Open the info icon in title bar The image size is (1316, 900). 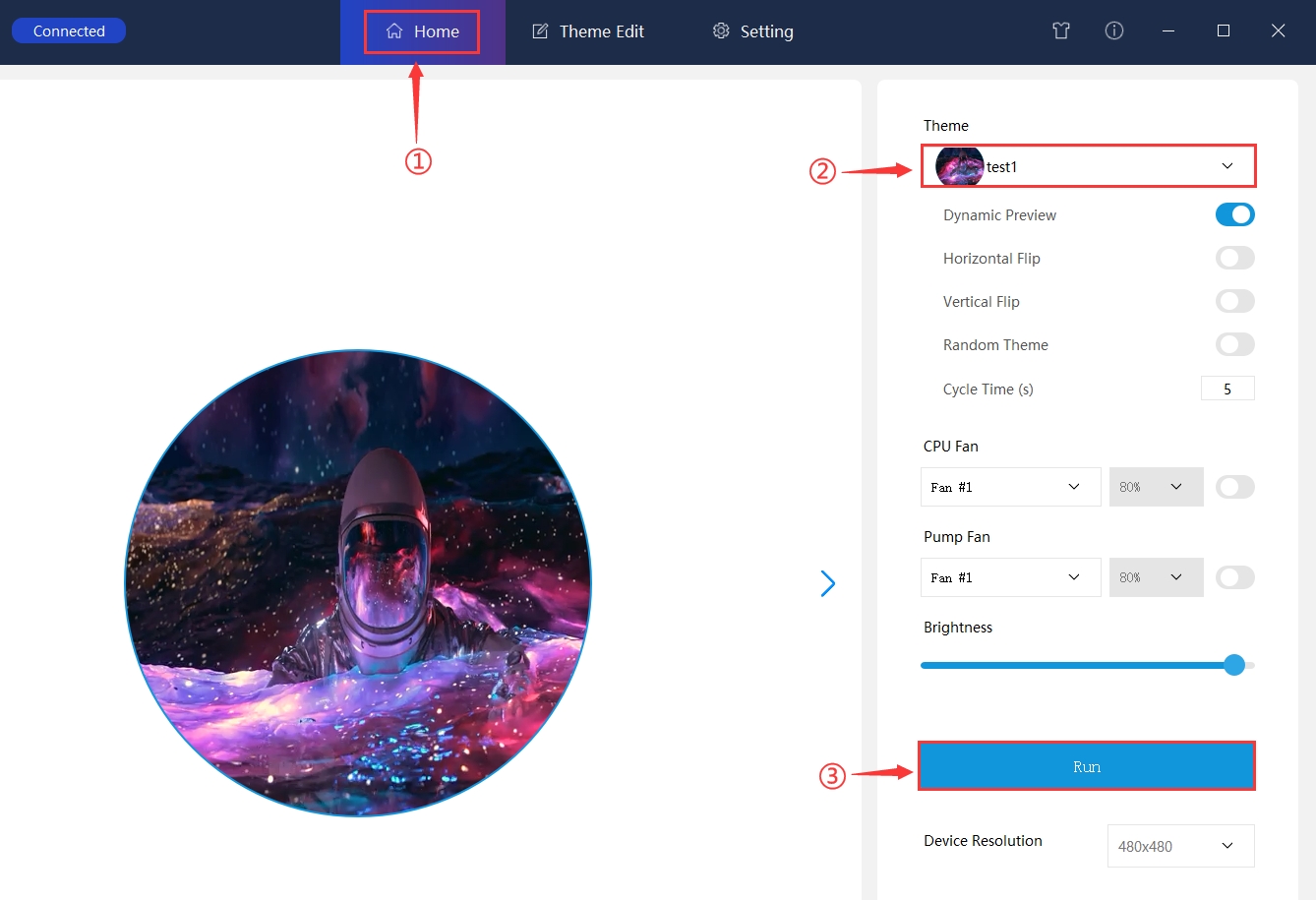[1114, 30]
